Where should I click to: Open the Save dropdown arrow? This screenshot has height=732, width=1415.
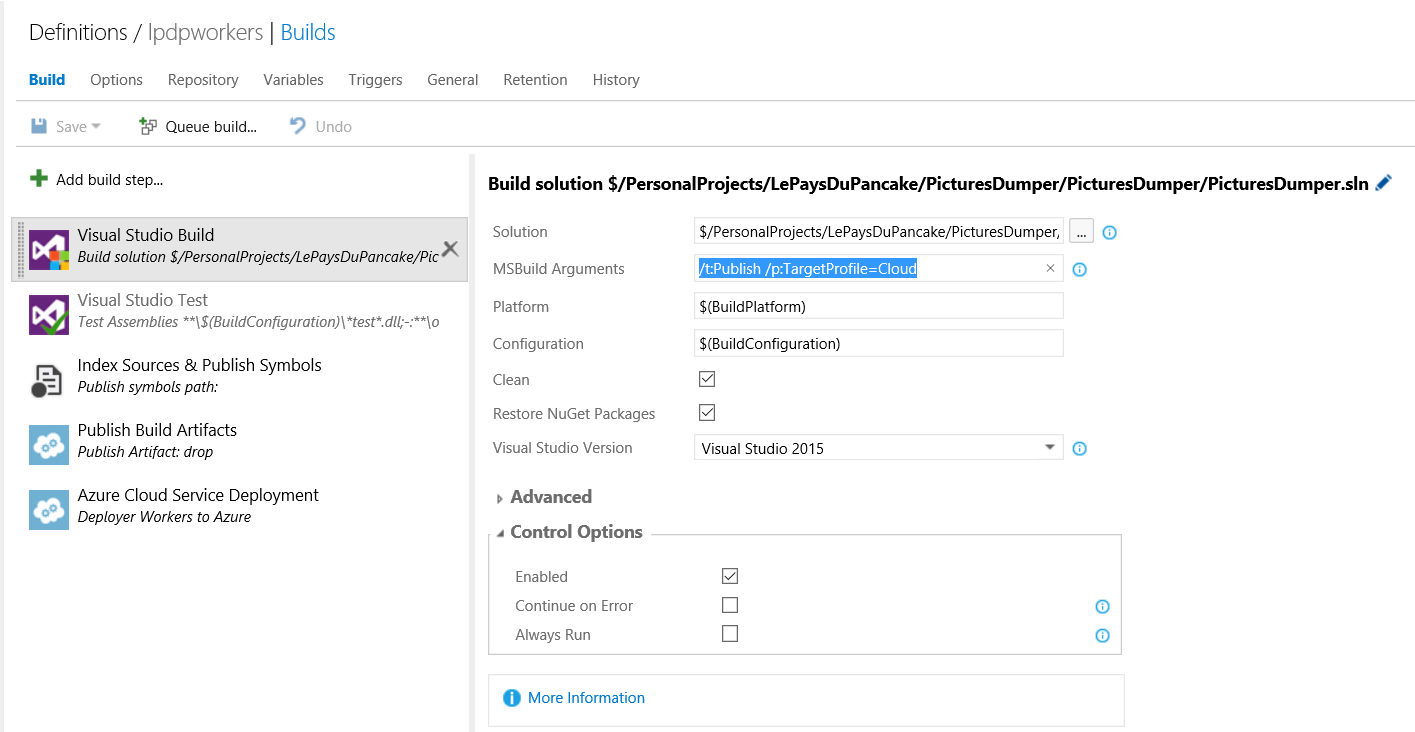[97, 127]
